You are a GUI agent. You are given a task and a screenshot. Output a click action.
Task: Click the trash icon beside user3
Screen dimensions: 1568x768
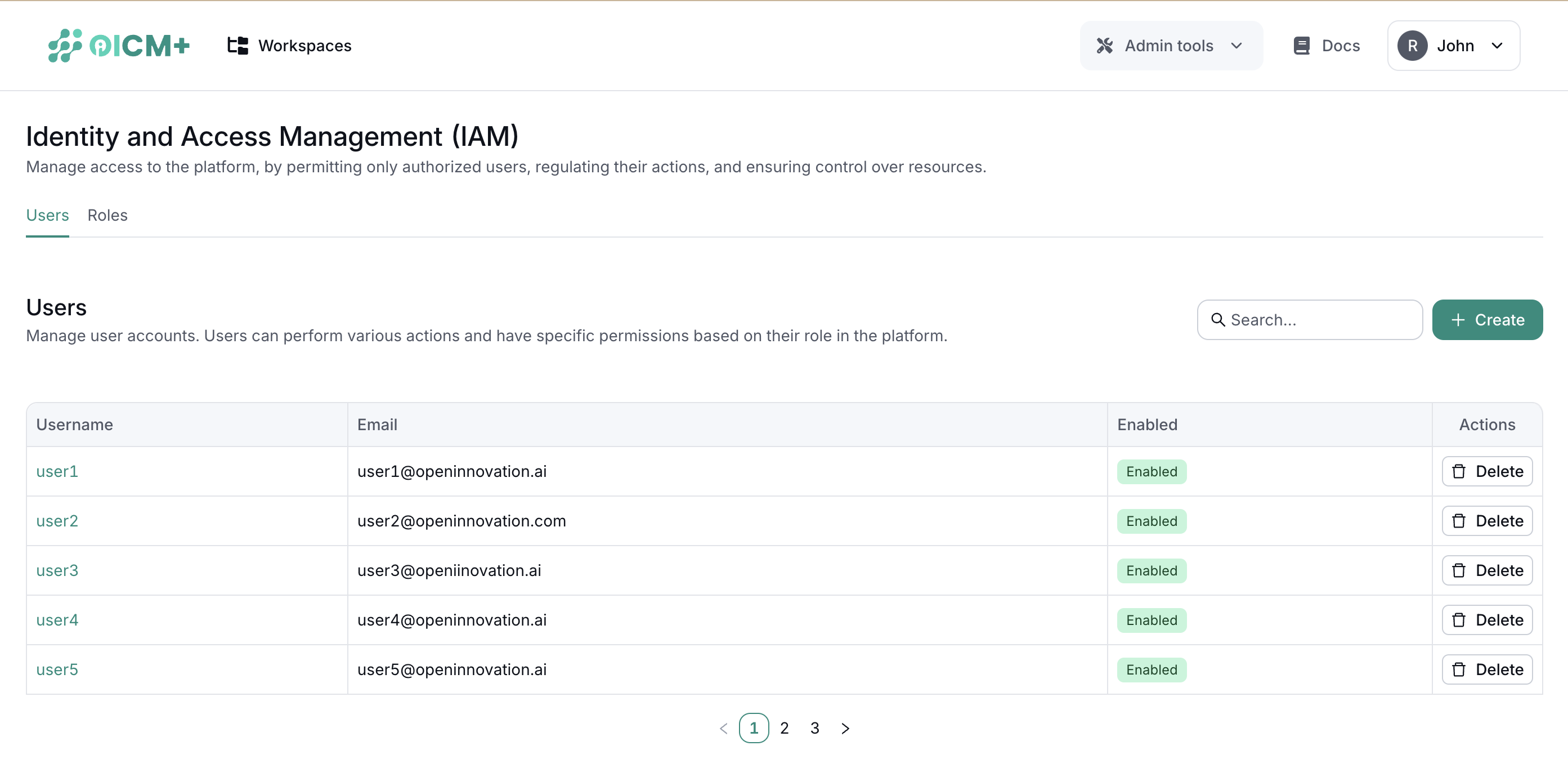click(x=1458, y=571)
